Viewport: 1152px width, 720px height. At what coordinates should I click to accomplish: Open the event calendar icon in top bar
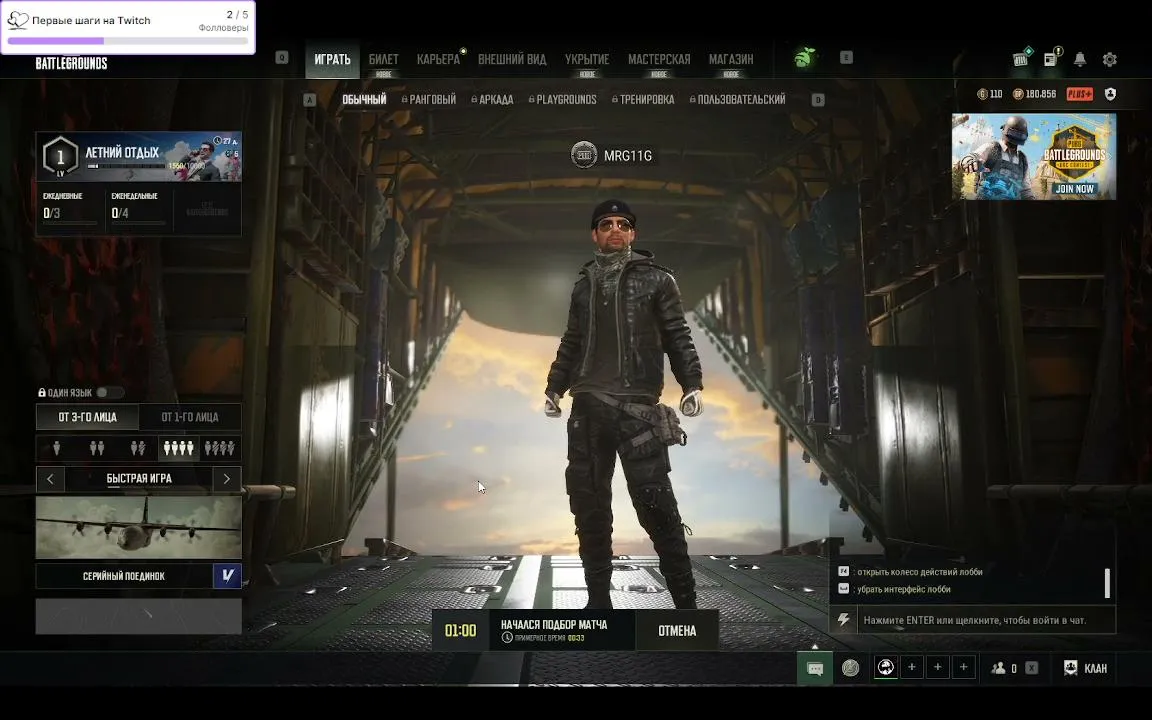pos(1020,58)
